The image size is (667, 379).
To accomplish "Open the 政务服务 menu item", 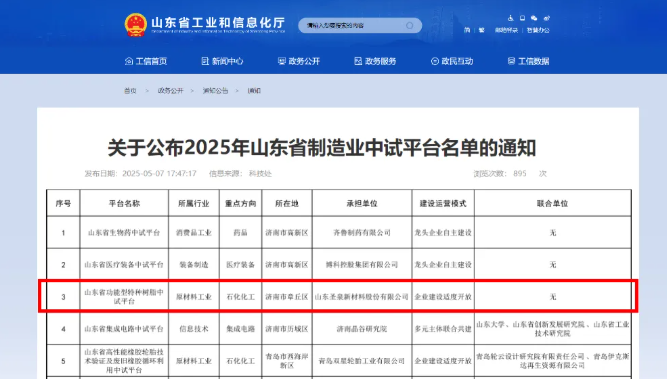I will [381, 61].
